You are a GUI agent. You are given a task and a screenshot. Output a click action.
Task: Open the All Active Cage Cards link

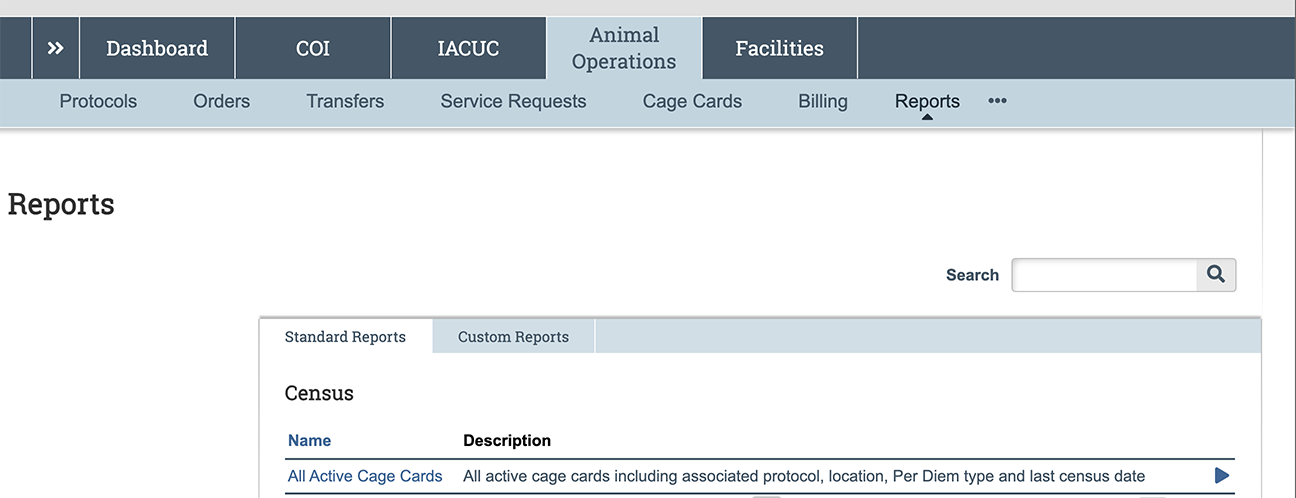click(x=365, y=476)
